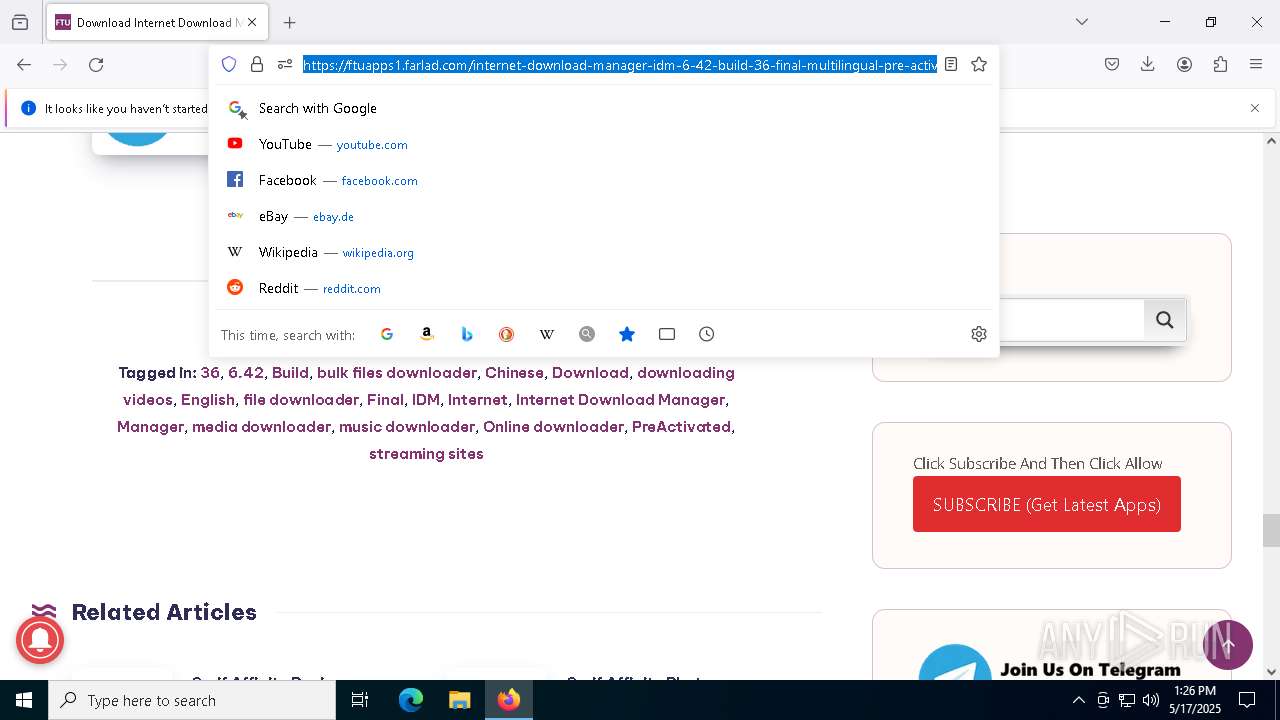Open the Save to Pocket icon
Viewport: 1280px width, 720px height.
[1112, 64]
